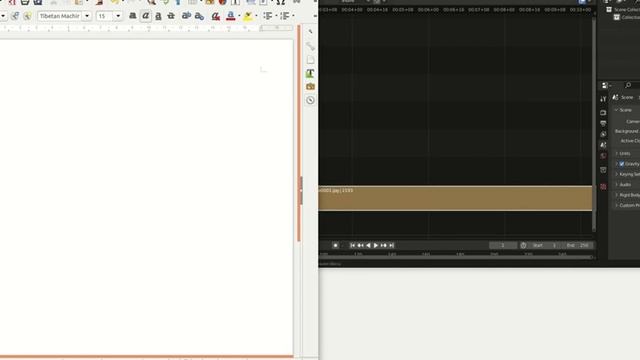Open the paragraph style dropdown arrow in Writer

[3, 16]
